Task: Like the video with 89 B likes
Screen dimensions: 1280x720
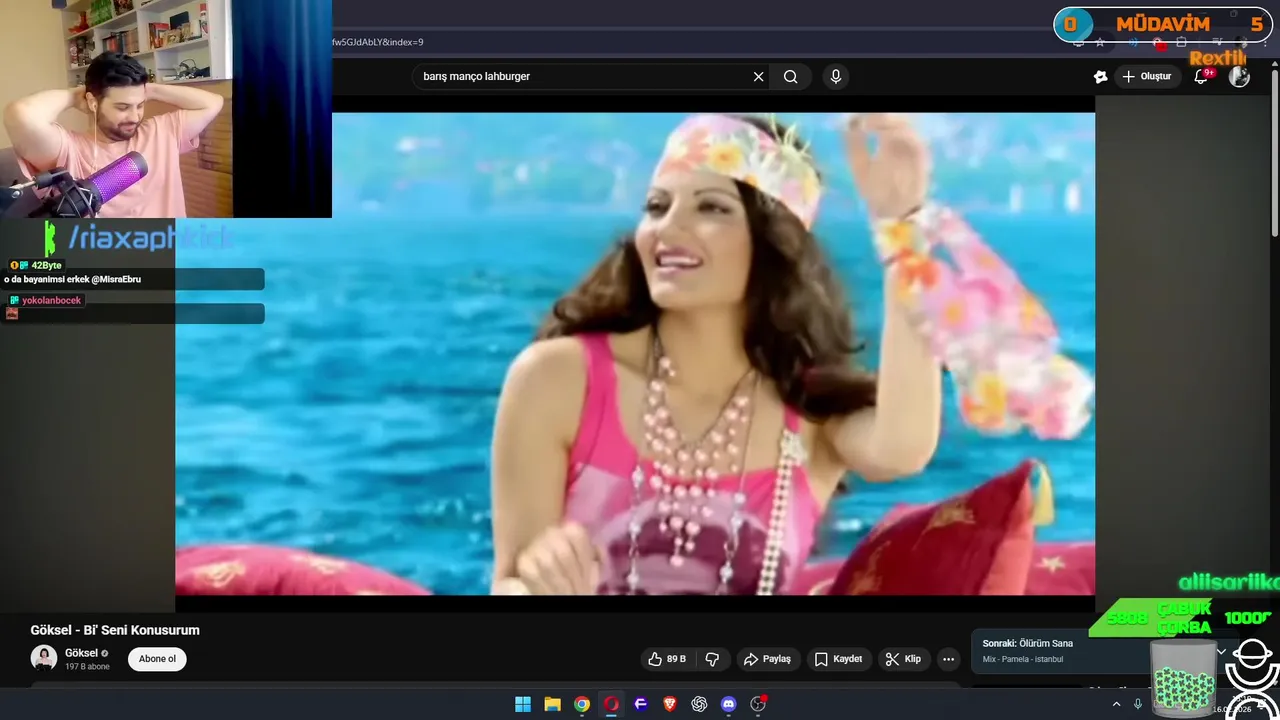Action: click(667, 659)
